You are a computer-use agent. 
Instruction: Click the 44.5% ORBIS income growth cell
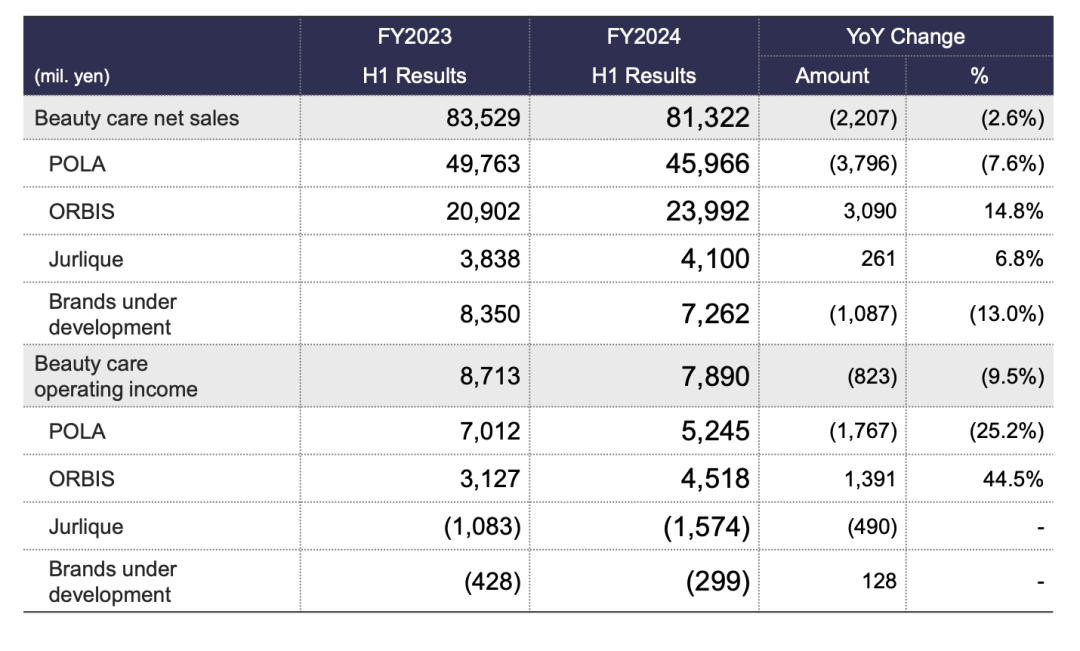pyautogui.click(x=1015, y=479)
